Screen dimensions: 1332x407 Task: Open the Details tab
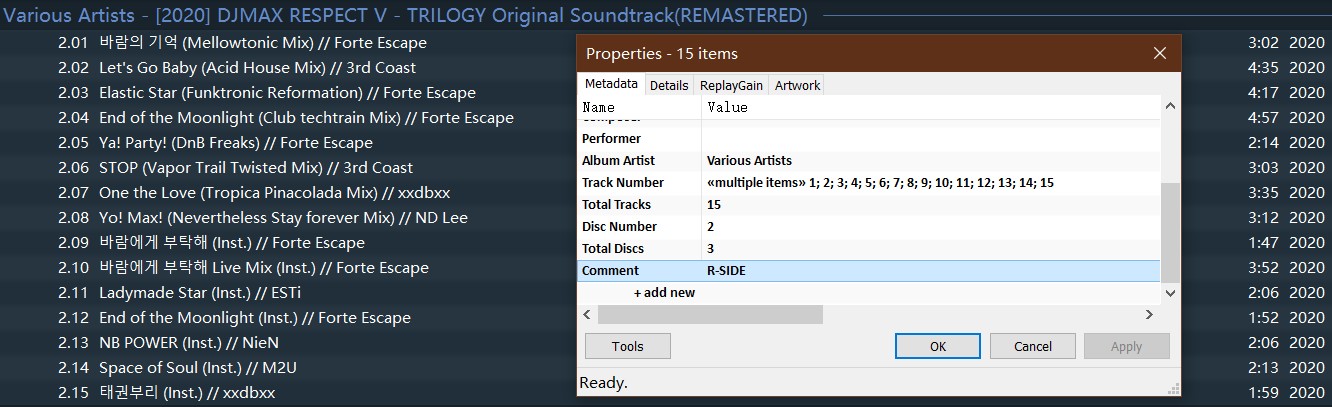[669, 86]
